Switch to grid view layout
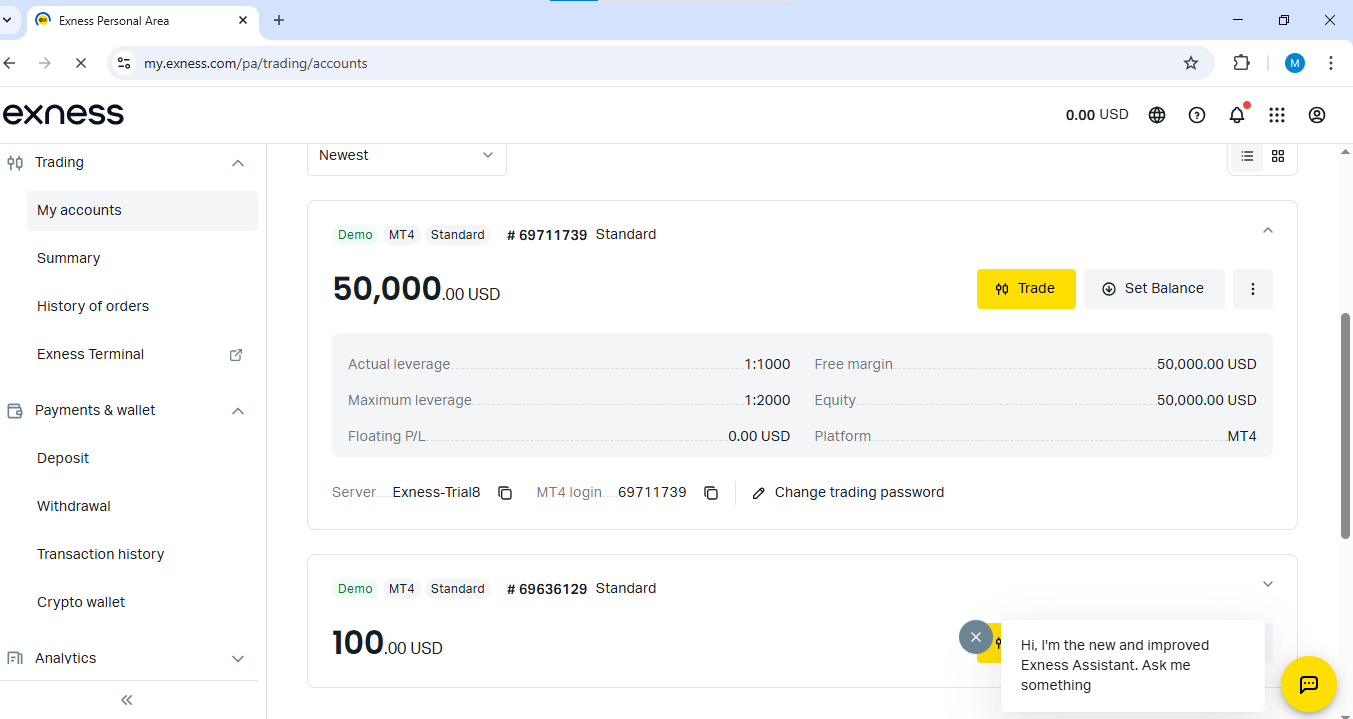This screenshot has width=1353, height=719. [1278, 156]
